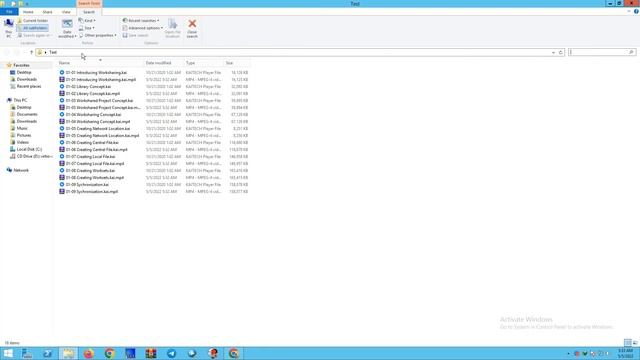Image resolution: width=640 pixels, height=360 pixels.
Task: Open the File ribbon tab
Action: pos(9,12)
